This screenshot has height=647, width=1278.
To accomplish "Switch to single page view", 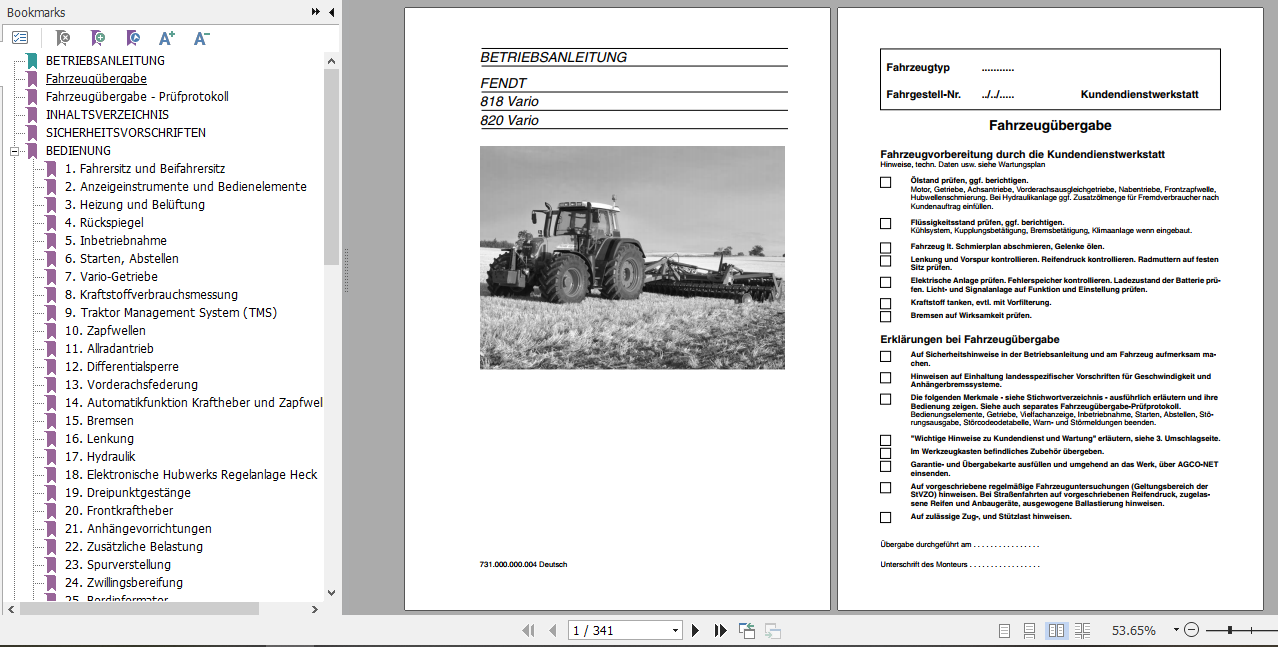I will (1004, 630).
